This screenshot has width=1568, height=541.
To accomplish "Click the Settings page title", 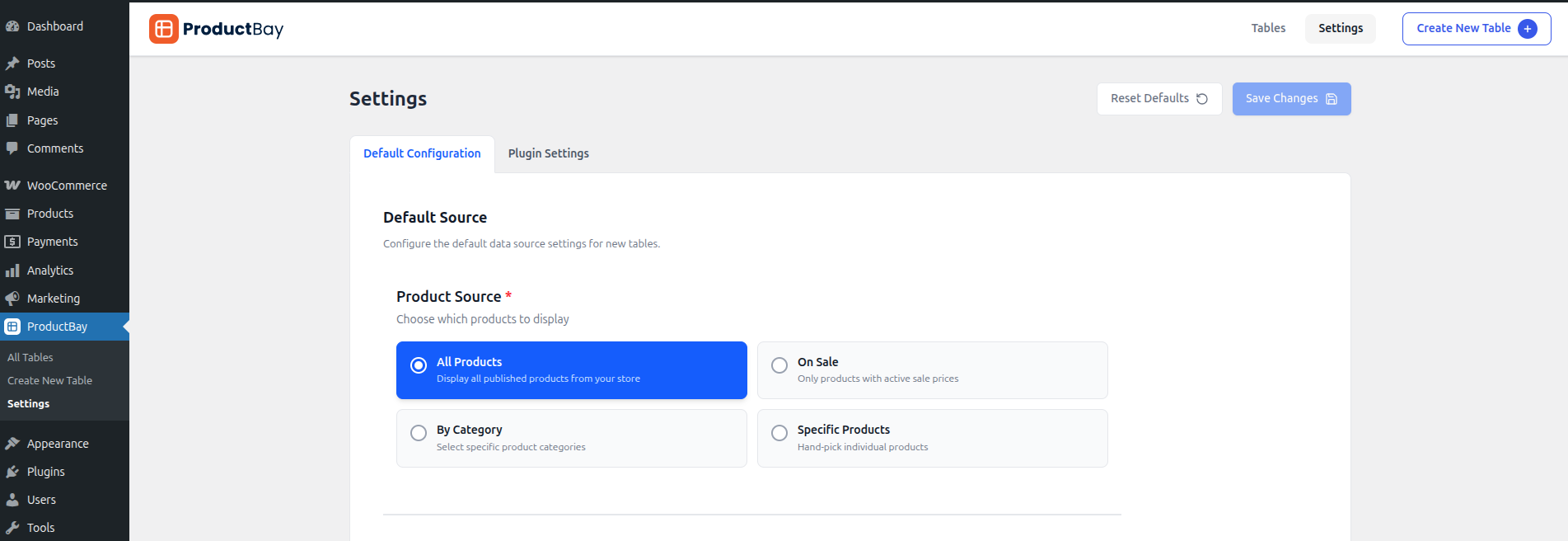I will tap(388, 99).
